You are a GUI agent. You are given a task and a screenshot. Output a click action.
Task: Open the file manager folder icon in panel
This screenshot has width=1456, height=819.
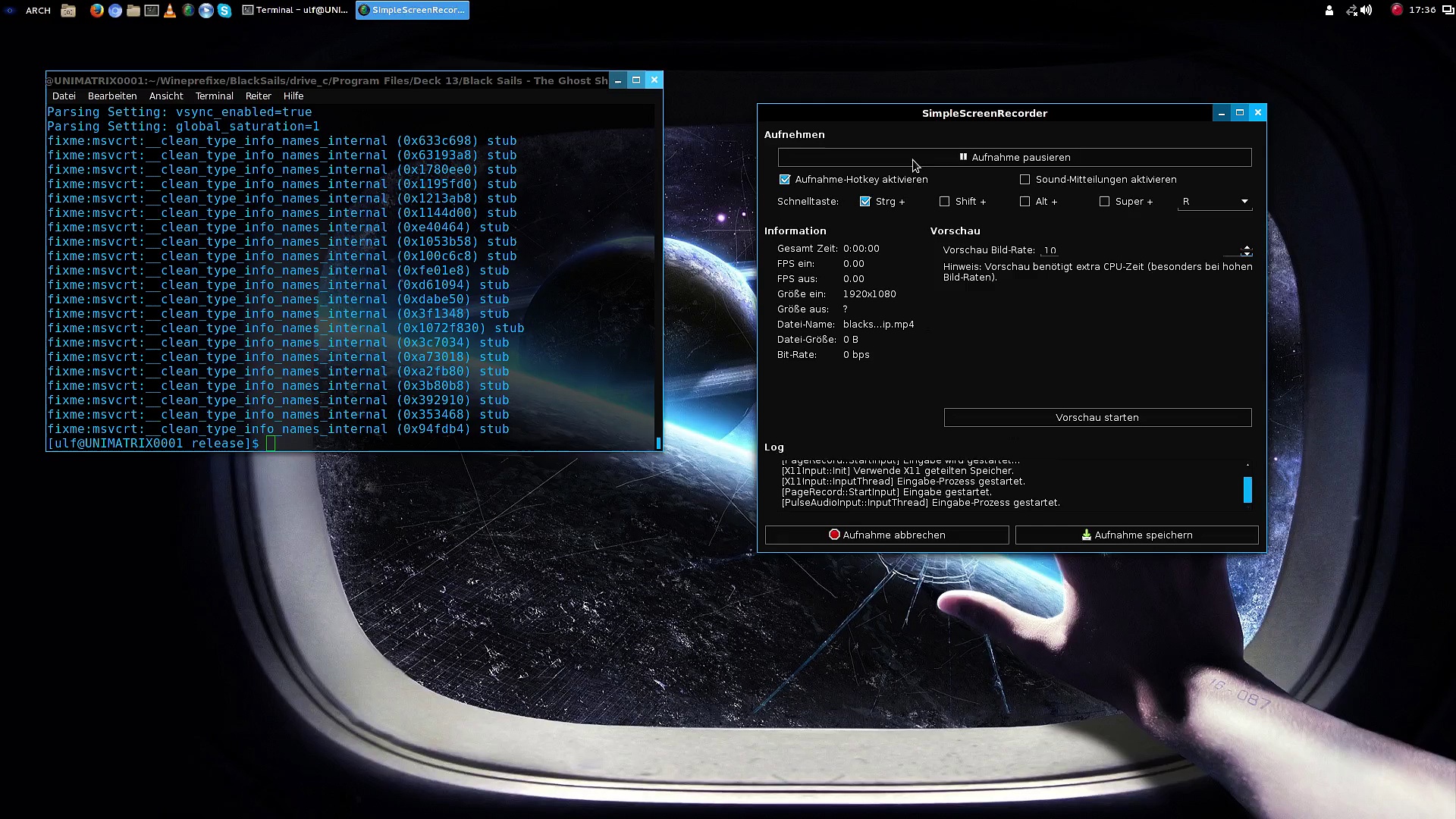[x=133, y=11]
